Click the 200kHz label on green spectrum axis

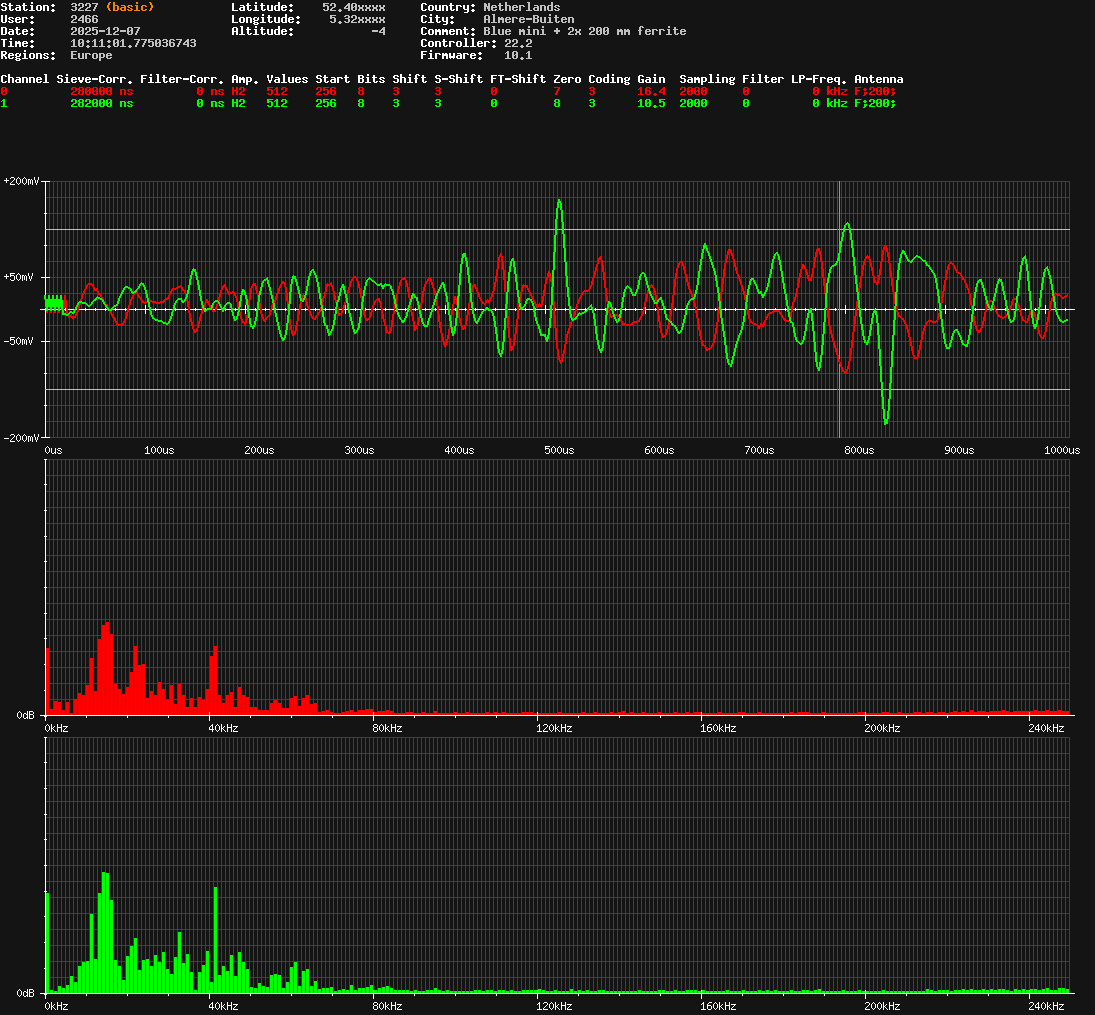click(882, 1006)
